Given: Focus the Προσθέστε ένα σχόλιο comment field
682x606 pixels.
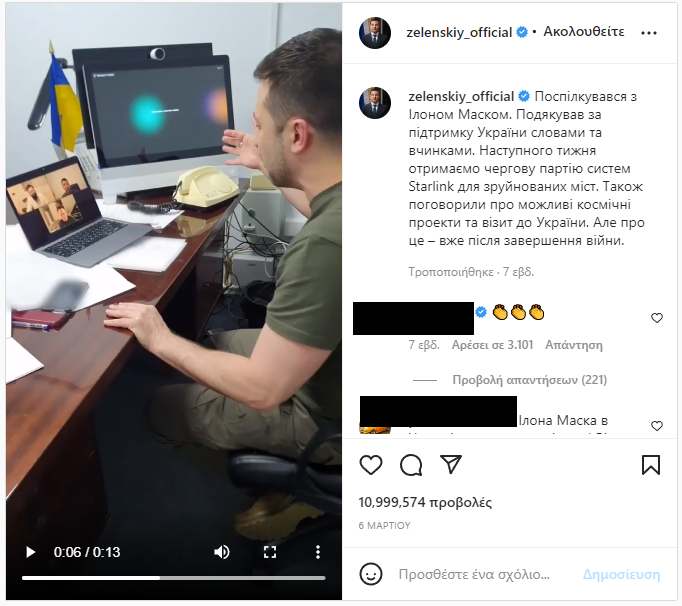Looking at the screenshot, I should pos(474,575).
